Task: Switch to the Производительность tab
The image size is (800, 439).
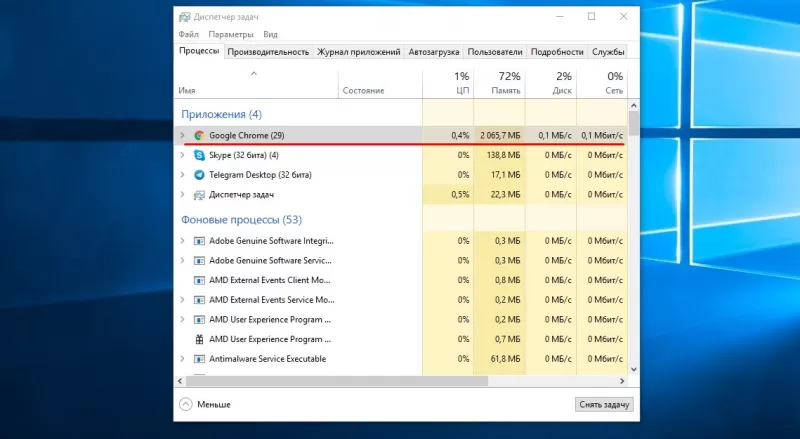Action: (268, 52)
